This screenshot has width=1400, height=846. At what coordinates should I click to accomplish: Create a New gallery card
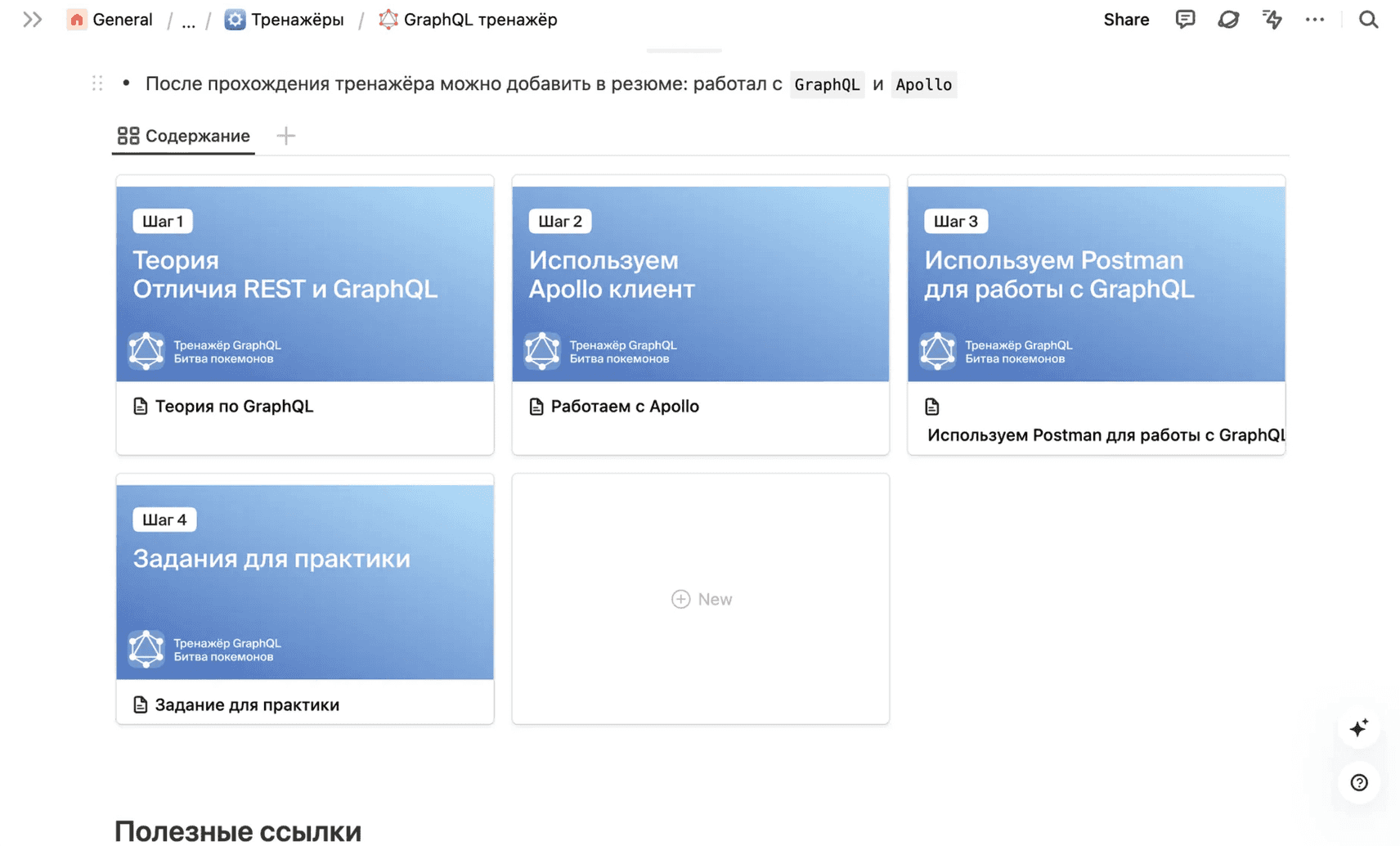pyautogui.click(x=701, y=599)
